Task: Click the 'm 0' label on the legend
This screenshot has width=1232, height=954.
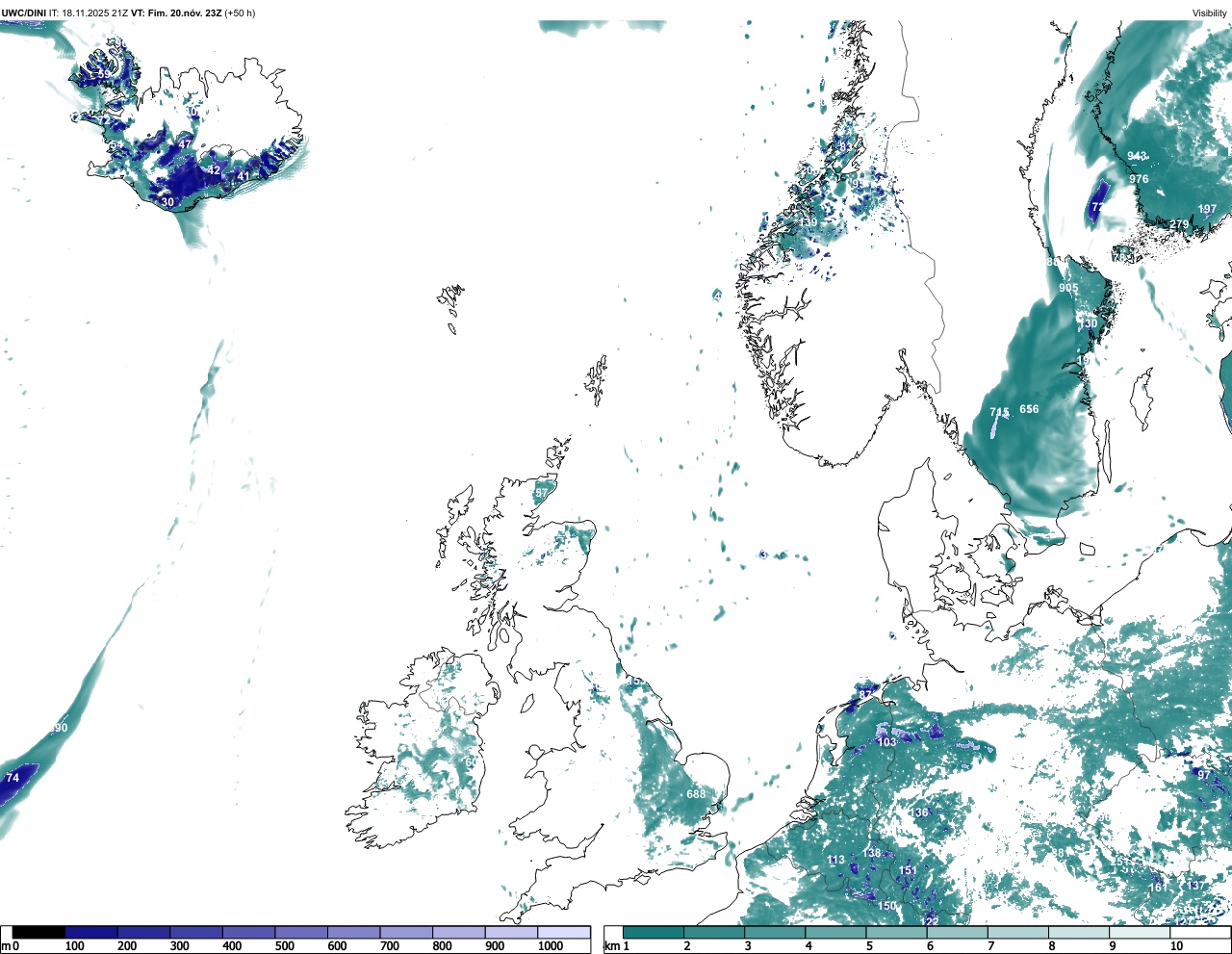Action: [x=11, y=946]
